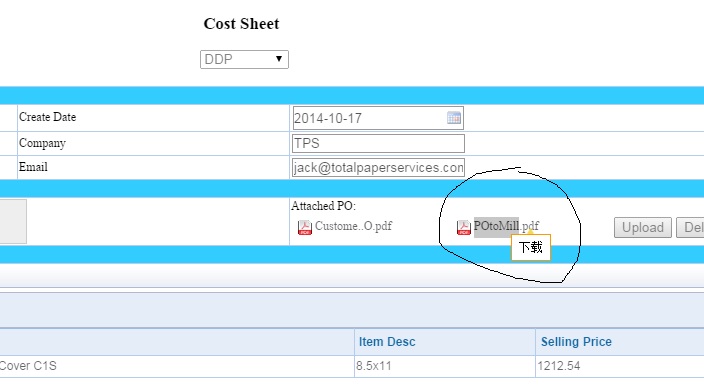Click the PDF icon for Custome..O.pdf

(x=305, y=227)
